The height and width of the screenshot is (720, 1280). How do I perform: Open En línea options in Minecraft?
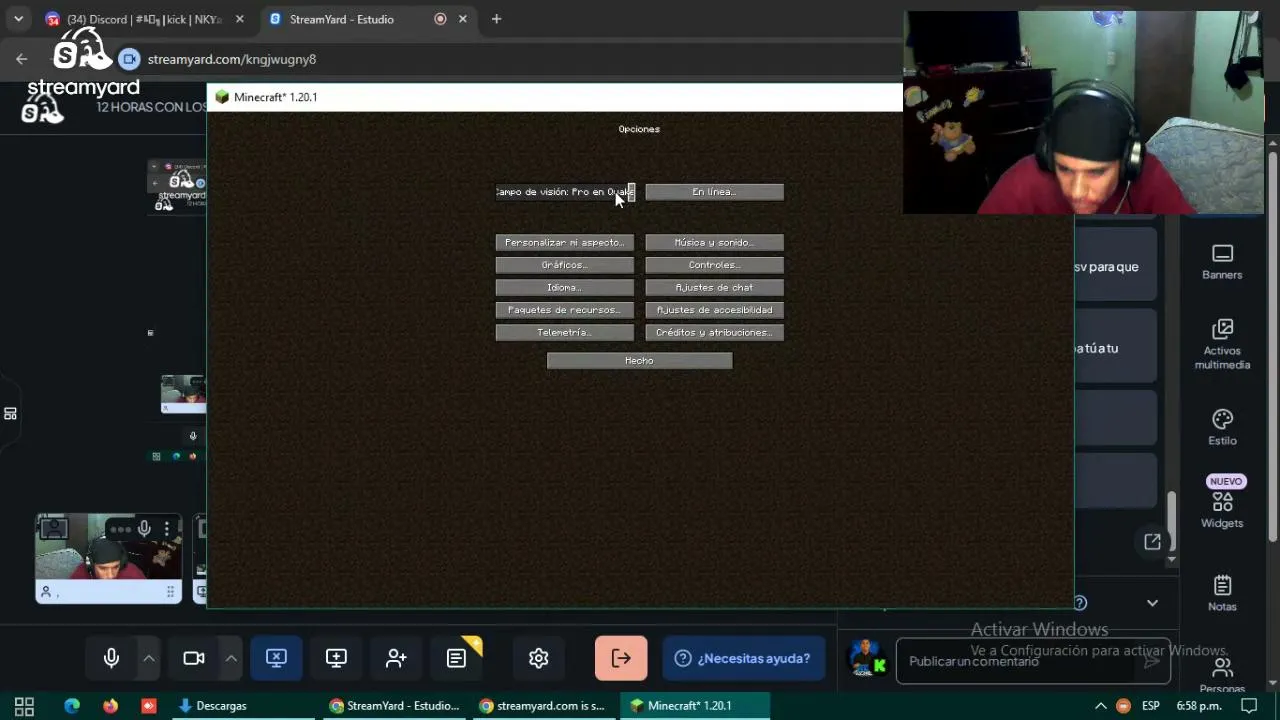coord(714,192)
